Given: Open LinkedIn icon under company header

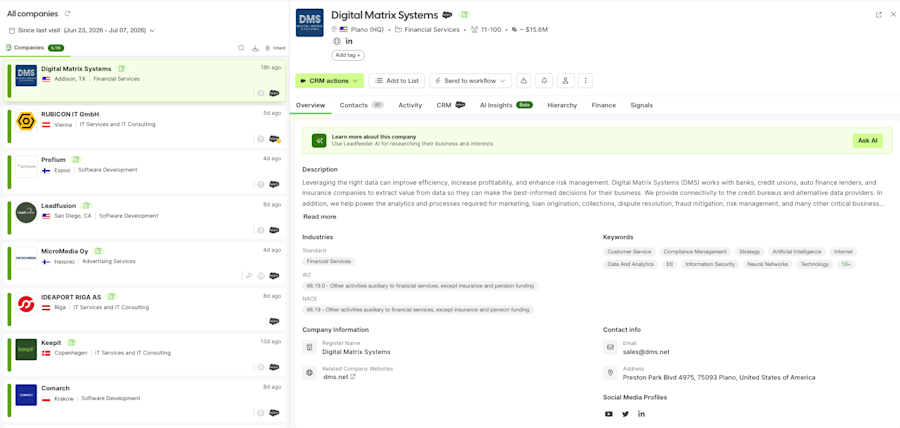Looking at the screenshot, I should tap(349, 41).
